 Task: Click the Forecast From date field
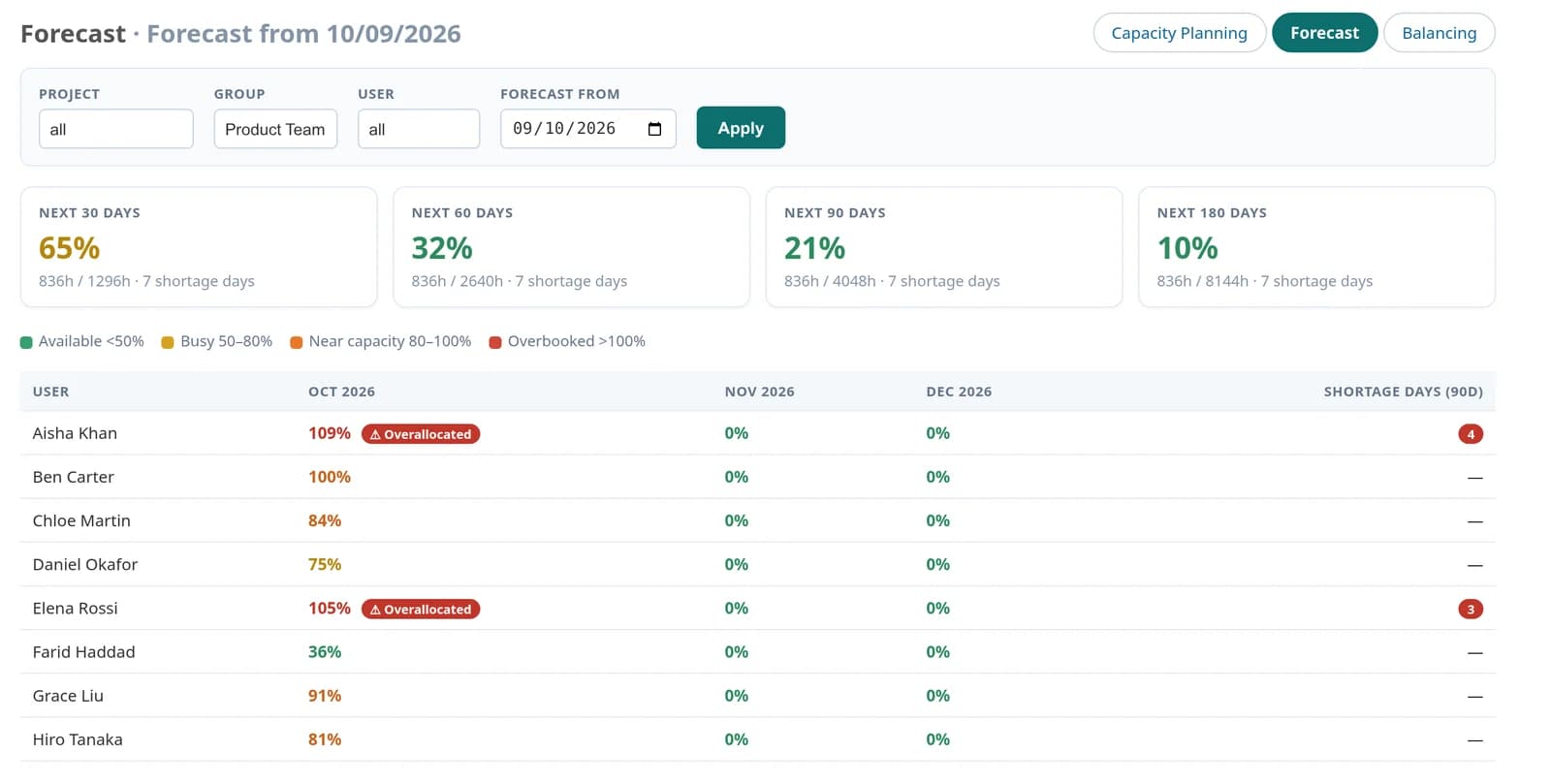[x=587, y=129]
